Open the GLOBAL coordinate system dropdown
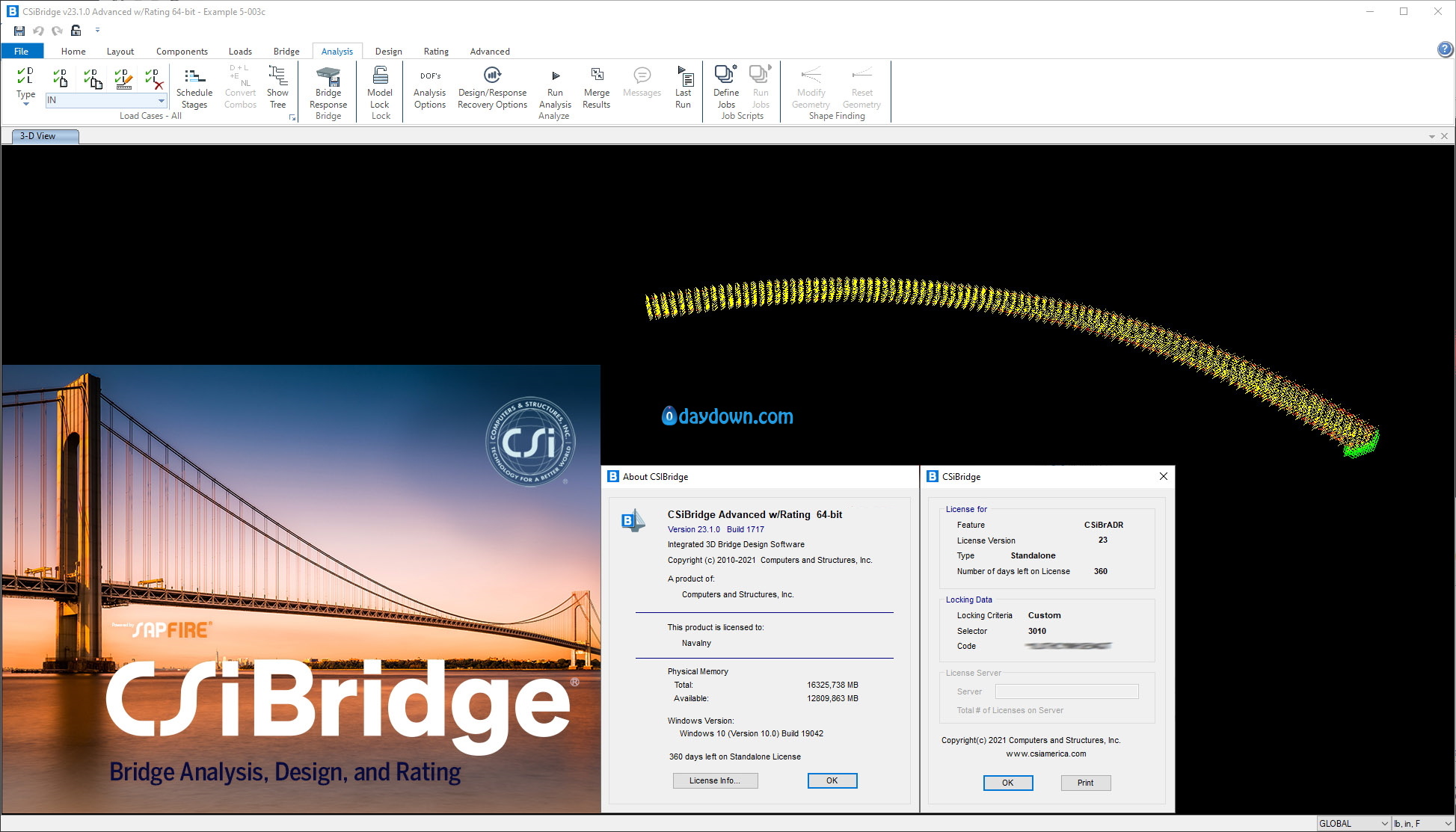Screen dimensions: 1456x832 pyautogui.click(x=1353, y=824)
